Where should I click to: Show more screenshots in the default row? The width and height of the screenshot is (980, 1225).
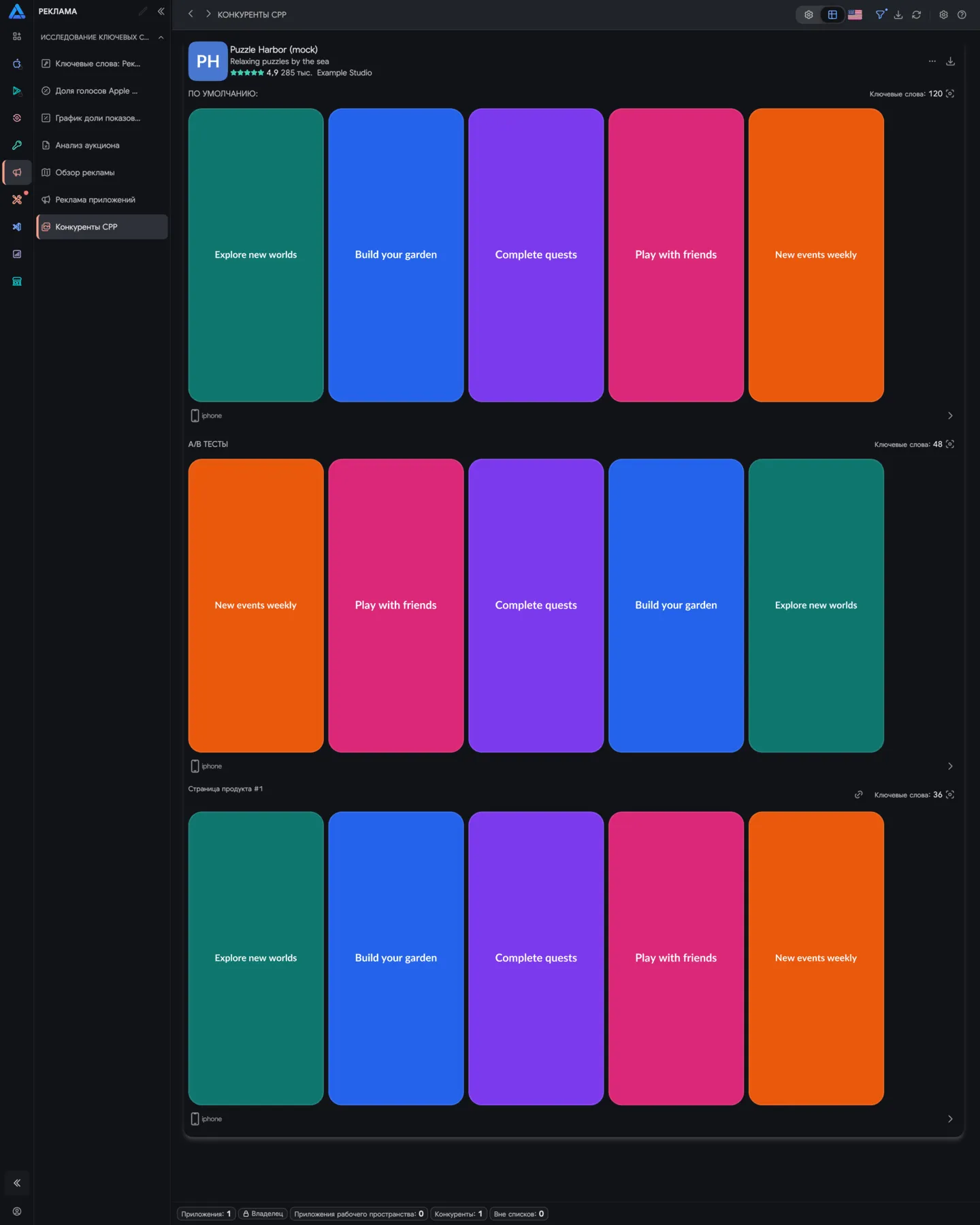pos(950,416)
